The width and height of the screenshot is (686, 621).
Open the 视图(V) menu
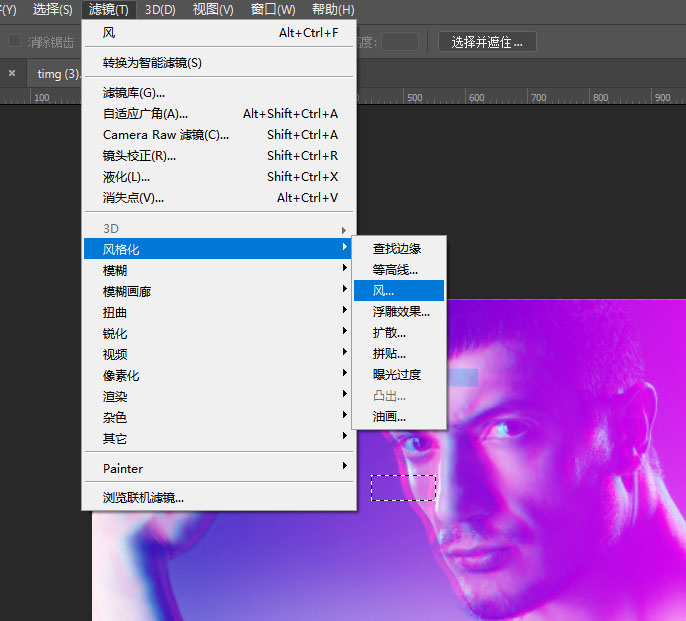click(213, 9)
